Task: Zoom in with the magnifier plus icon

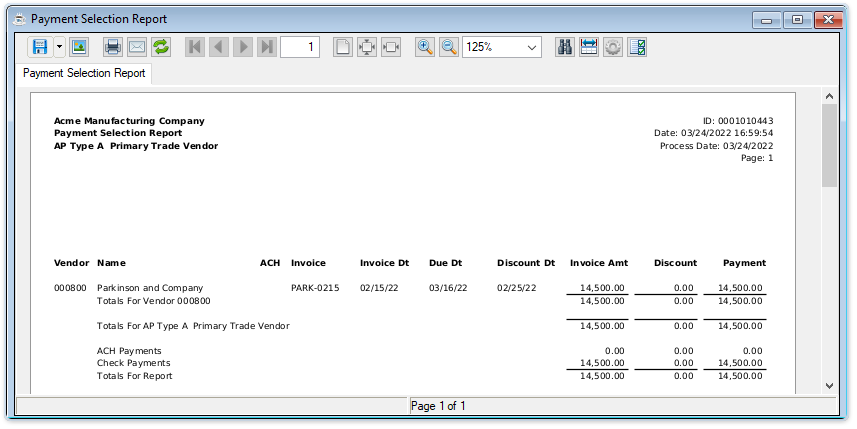Action: 425,47
